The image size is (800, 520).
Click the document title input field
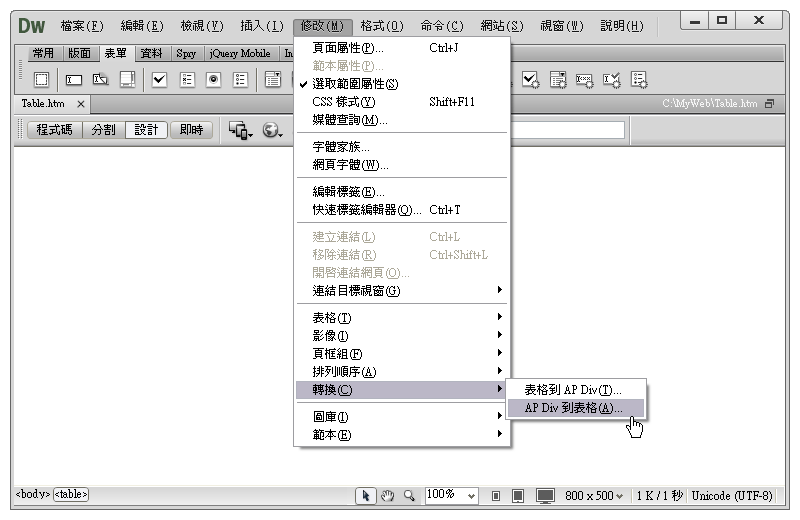click(567, 130)
